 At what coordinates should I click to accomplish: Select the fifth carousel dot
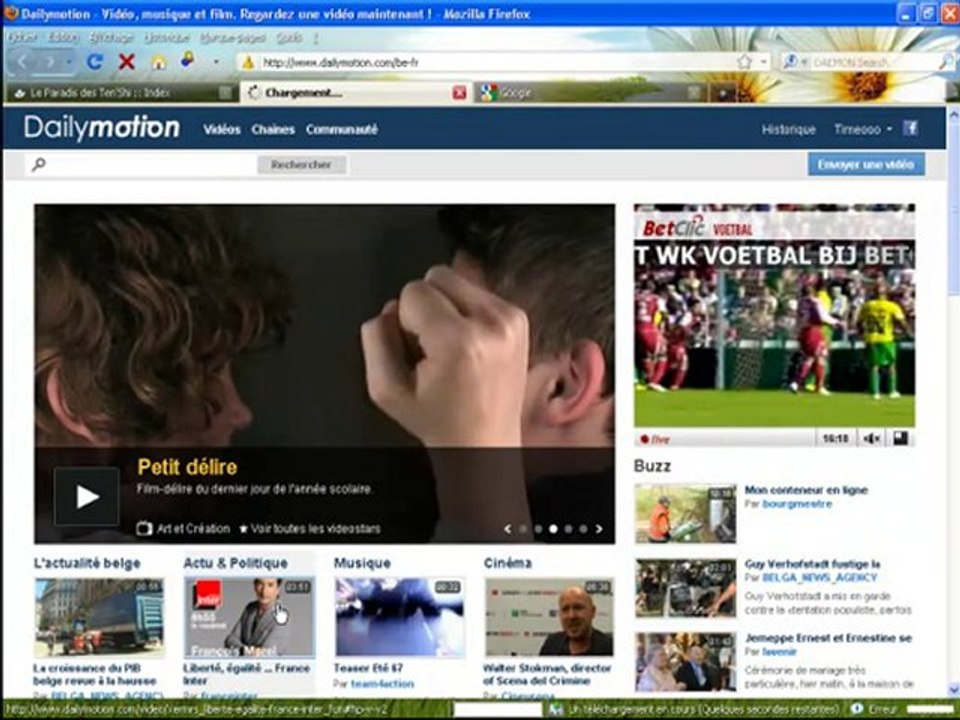(x=583, y=529)
